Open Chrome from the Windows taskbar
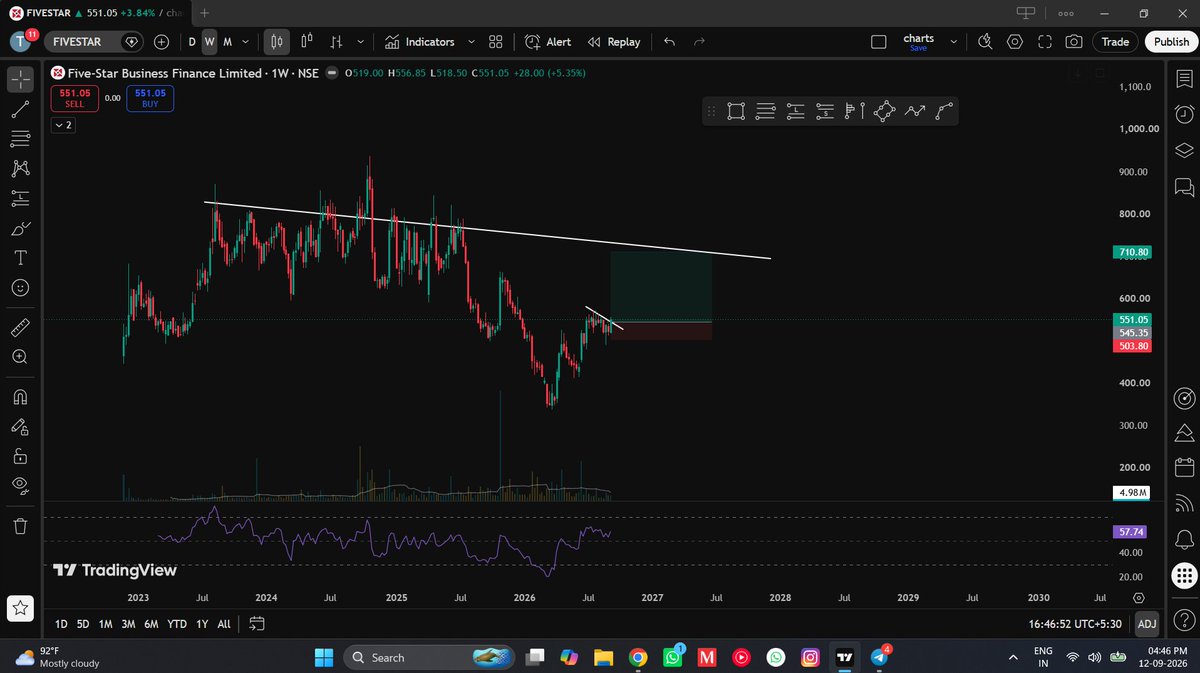The image size is (1200, 673). (638, 657)
